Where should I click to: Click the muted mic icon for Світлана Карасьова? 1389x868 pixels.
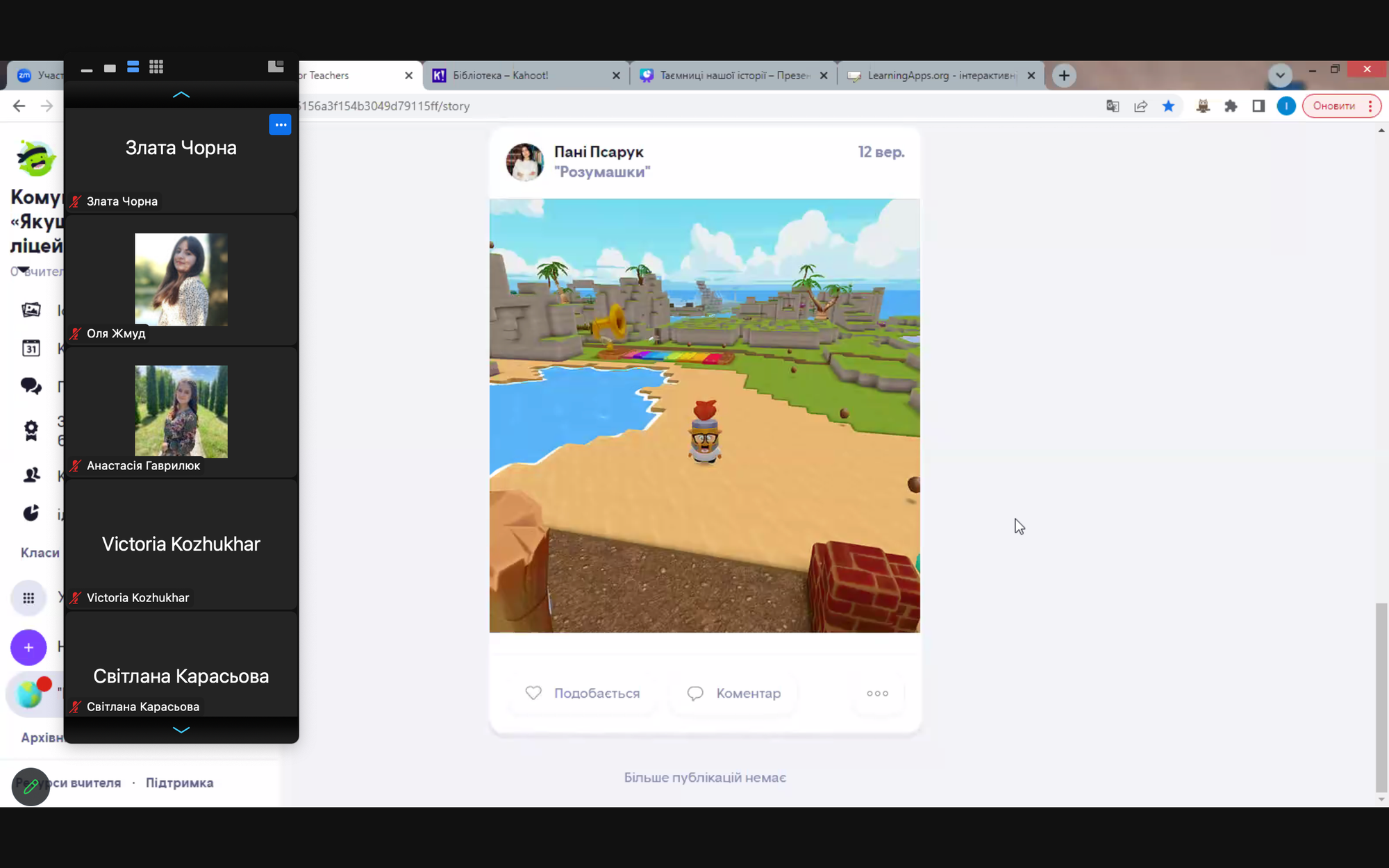point(76,707)
